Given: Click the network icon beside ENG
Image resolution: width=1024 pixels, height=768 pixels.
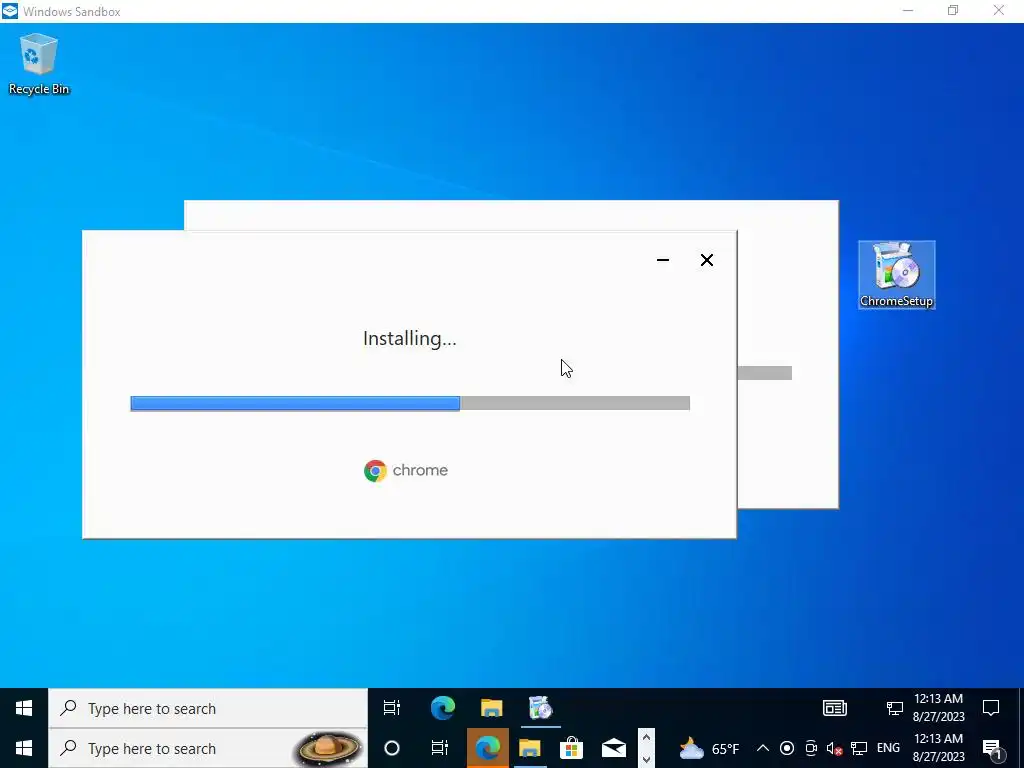Looking at the screenshot, I should [x=859, y=748].
